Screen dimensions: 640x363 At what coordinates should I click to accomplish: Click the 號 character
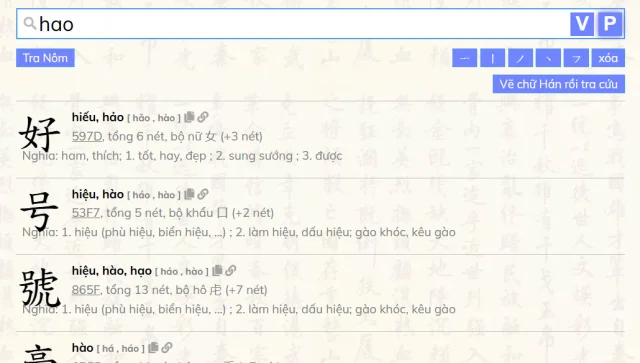[x=40, y=287]
